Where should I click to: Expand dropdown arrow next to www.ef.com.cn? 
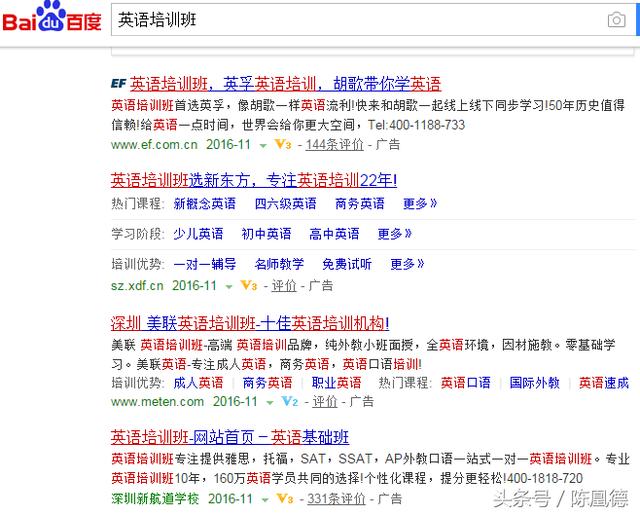263,145
